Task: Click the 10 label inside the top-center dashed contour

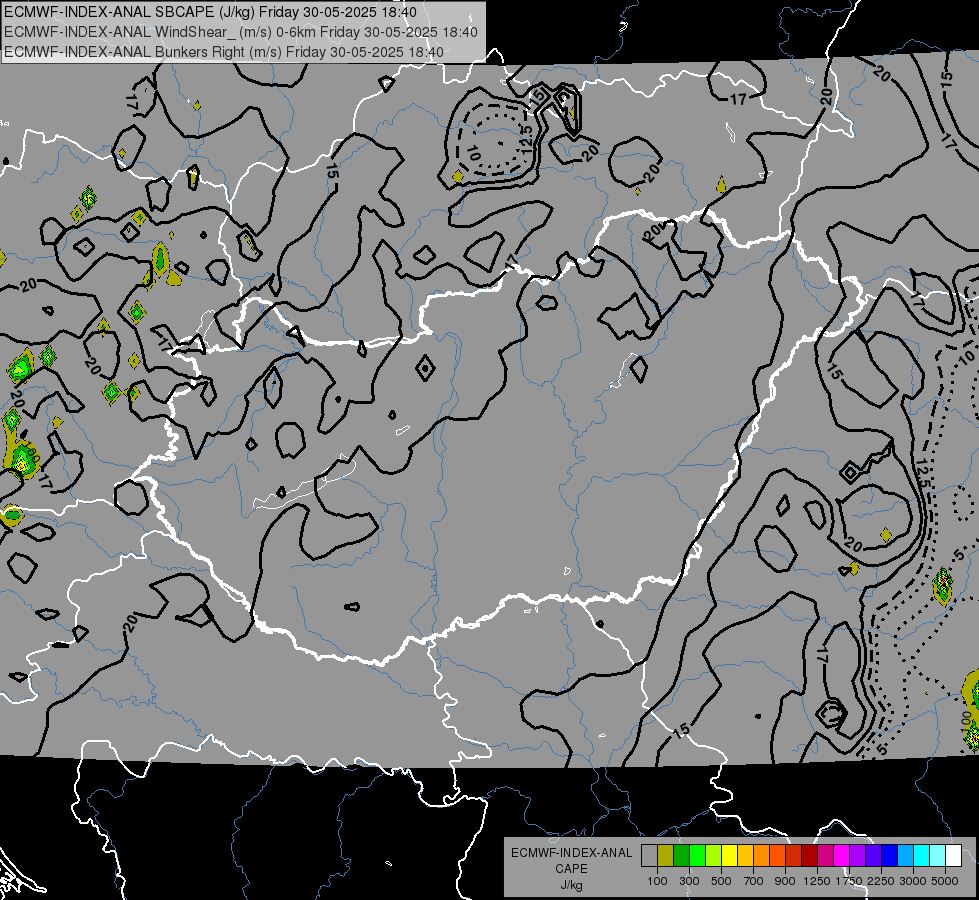Action: click(x=473, y=152)
